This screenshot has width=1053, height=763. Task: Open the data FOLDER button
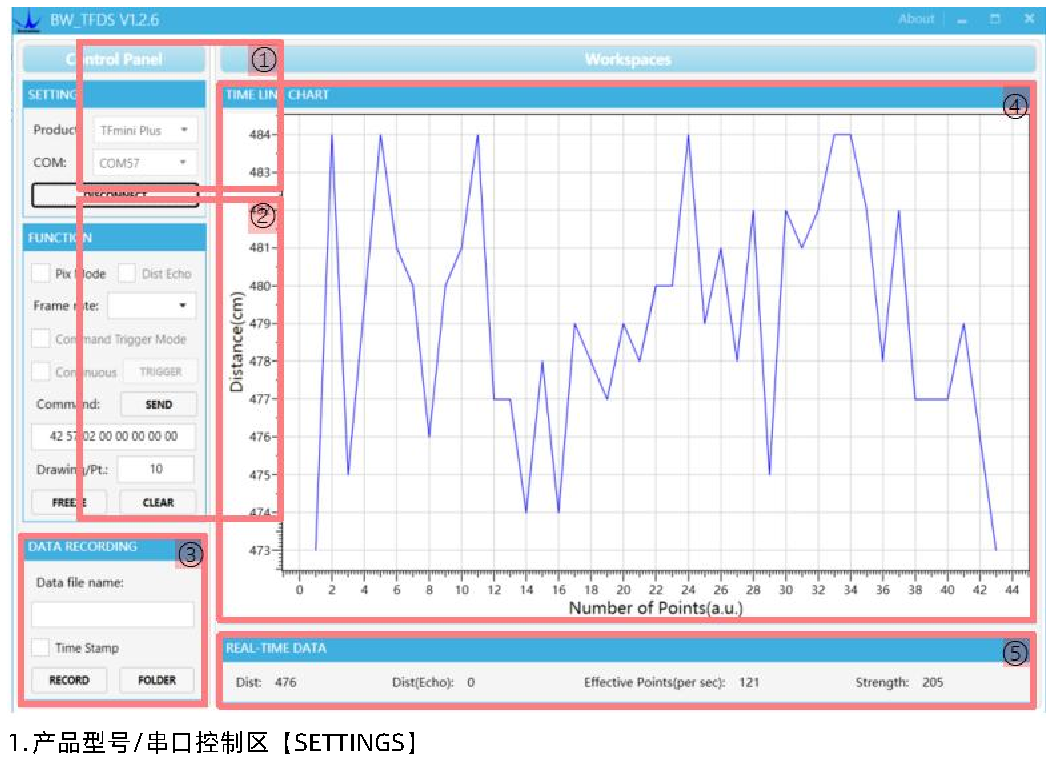pyautogui.click(x=156, y=680)
